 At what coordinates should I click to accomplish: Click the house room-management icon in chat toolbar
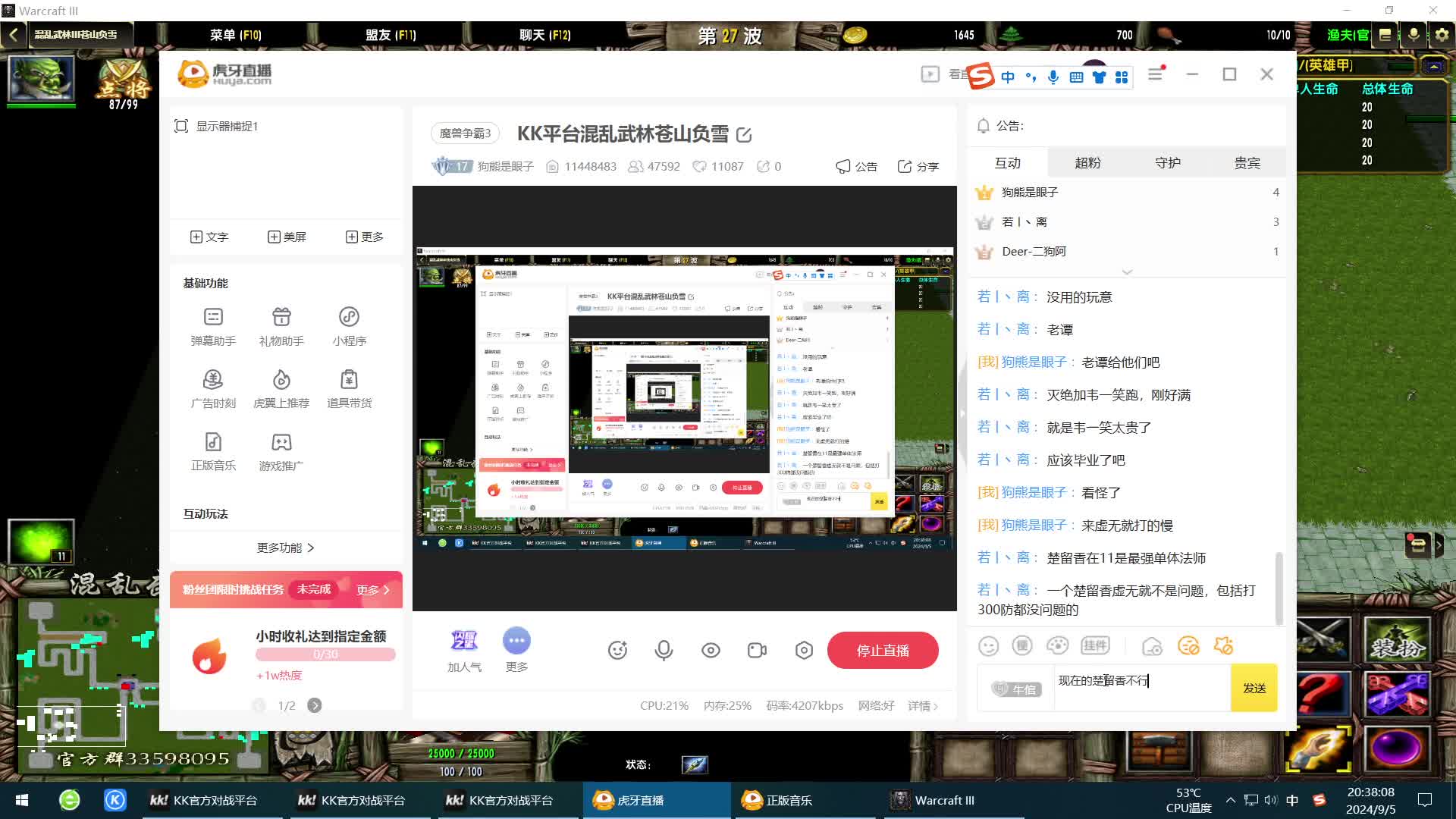click(1152, 646)
